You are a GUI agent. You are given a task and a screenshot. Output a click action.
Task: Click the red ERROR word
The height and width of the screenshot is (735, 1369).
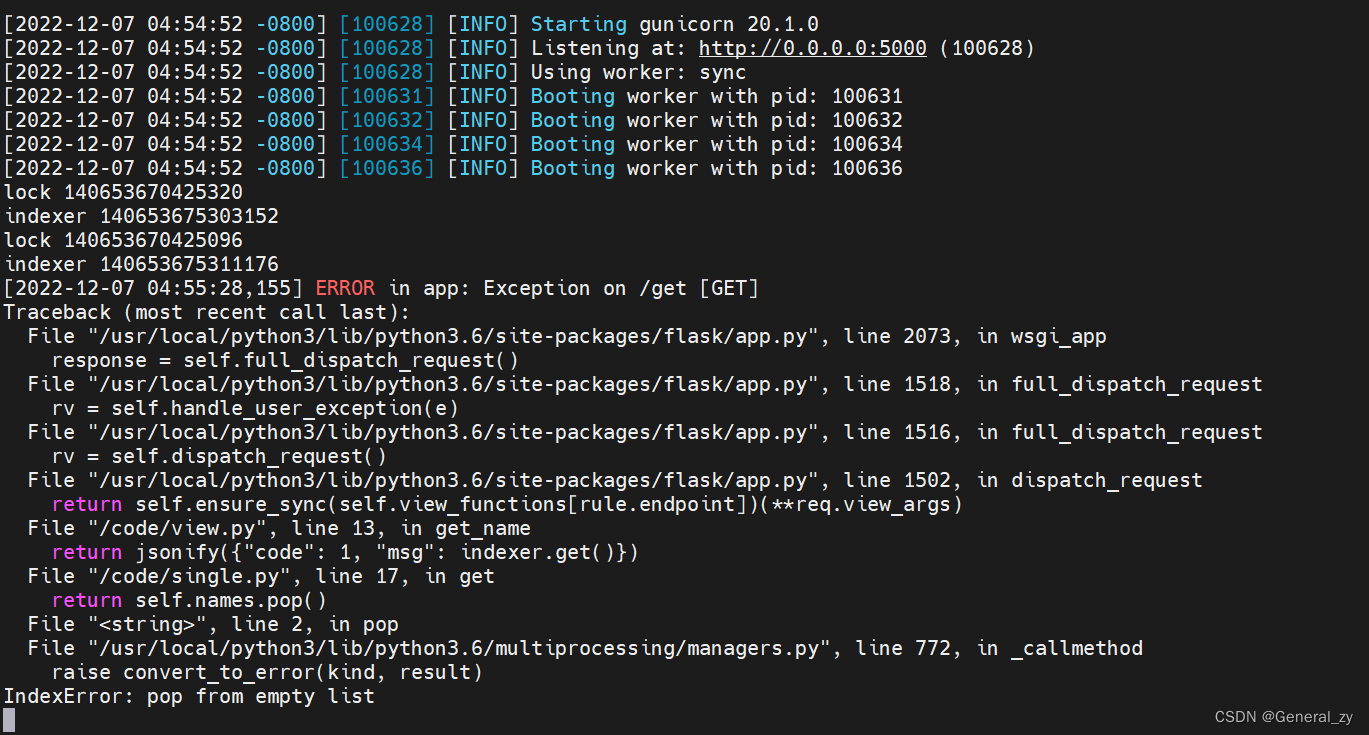click(x=345, y=288)
